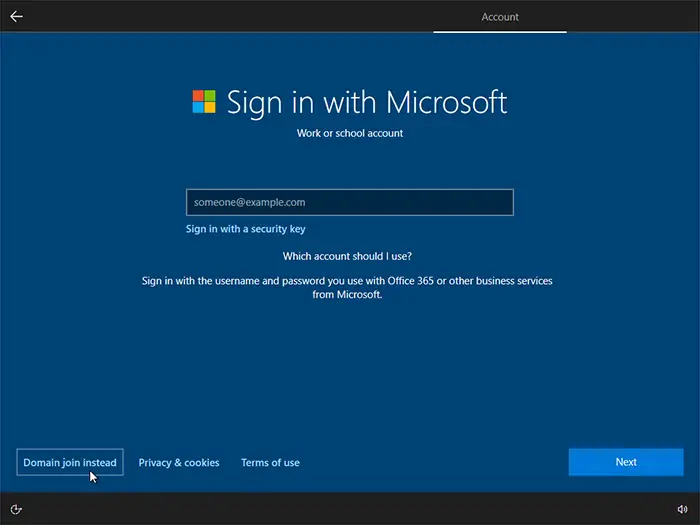
Task: Click the Next button
Action: 626,462
